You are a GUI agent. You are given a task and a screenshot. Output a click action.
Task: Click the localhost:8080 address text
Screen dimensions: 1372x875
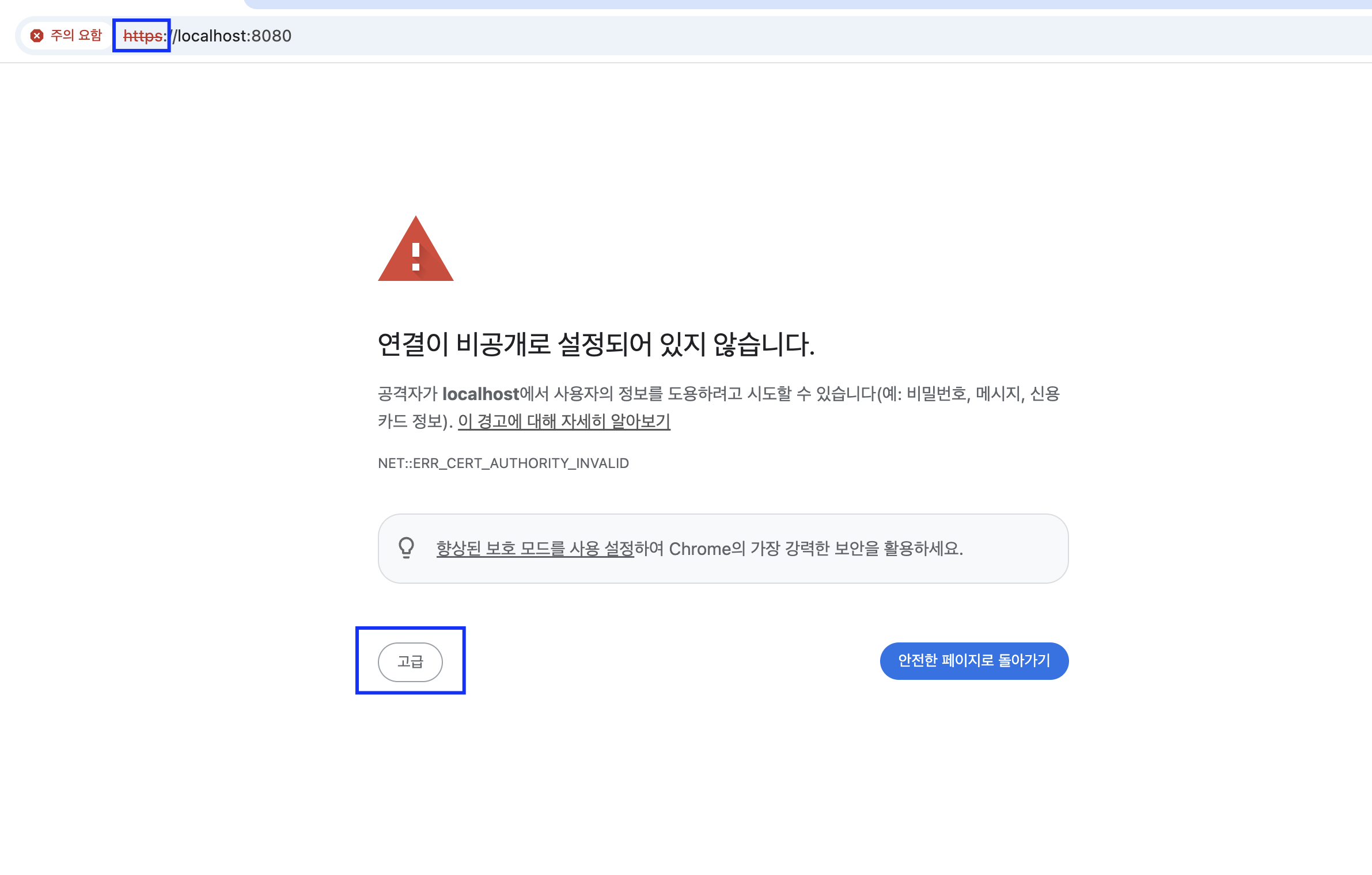pos(234,36)
